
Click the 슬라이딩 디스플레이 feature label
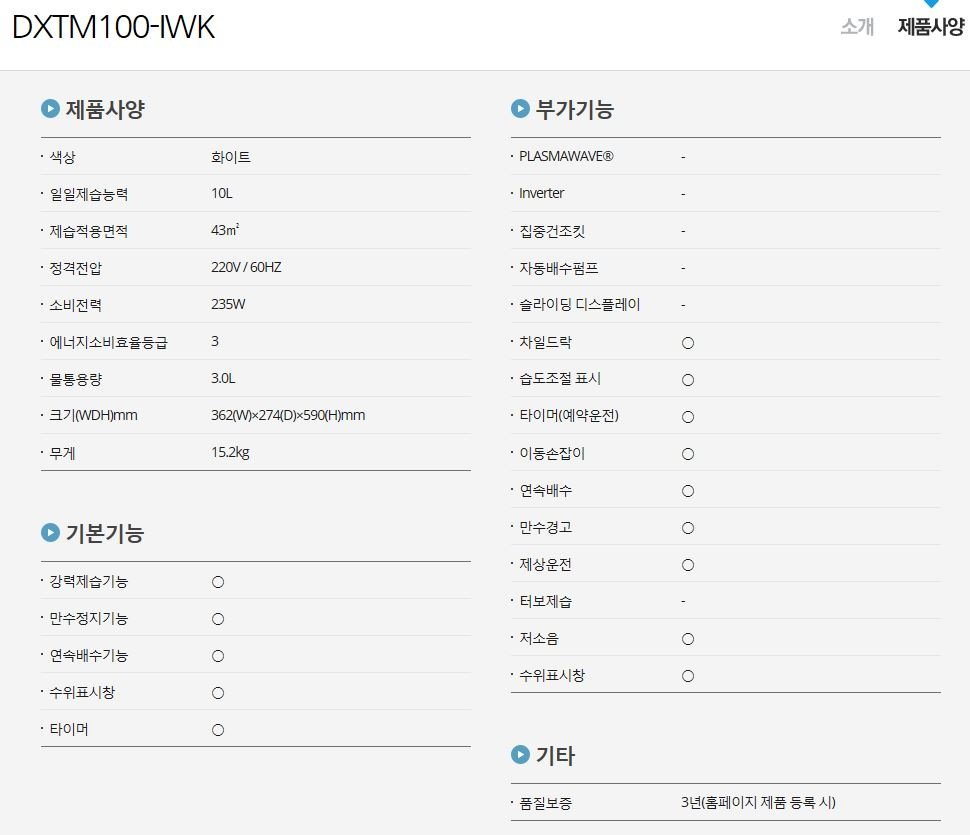click(580, 305)
